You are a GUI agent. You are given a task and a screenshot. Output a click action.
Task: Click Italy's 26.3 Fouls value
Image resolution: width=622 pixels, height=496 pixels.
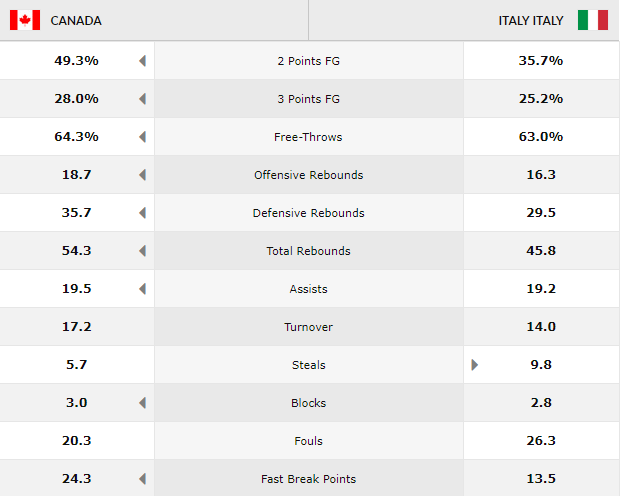click(541, 441)
